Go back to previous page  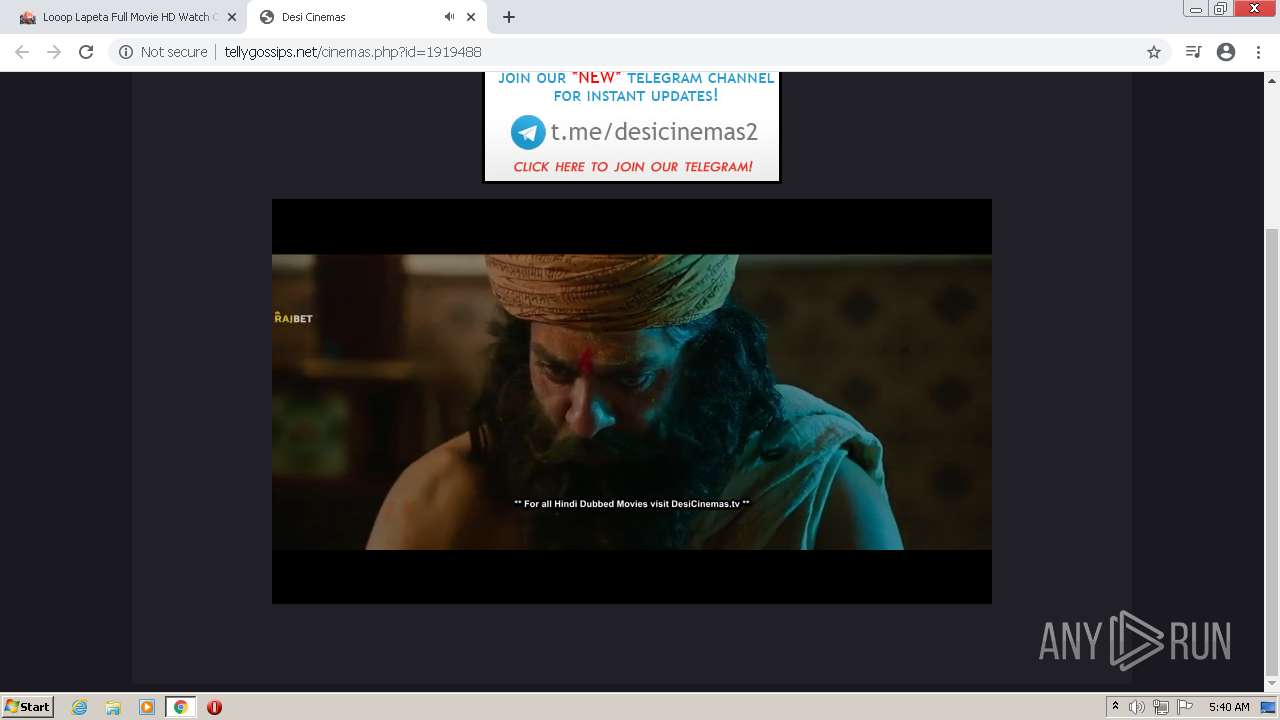click(22, 52)
